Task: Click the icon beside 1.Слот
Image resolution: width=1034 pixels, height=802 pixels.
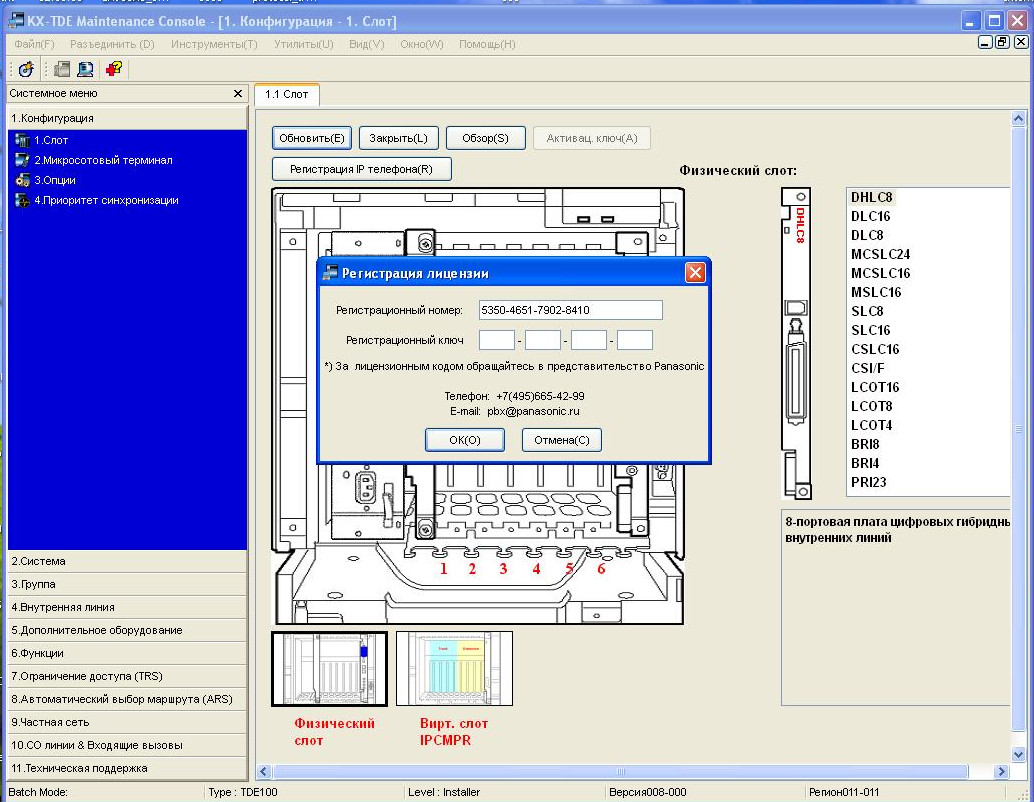Action: coord(22,140)
